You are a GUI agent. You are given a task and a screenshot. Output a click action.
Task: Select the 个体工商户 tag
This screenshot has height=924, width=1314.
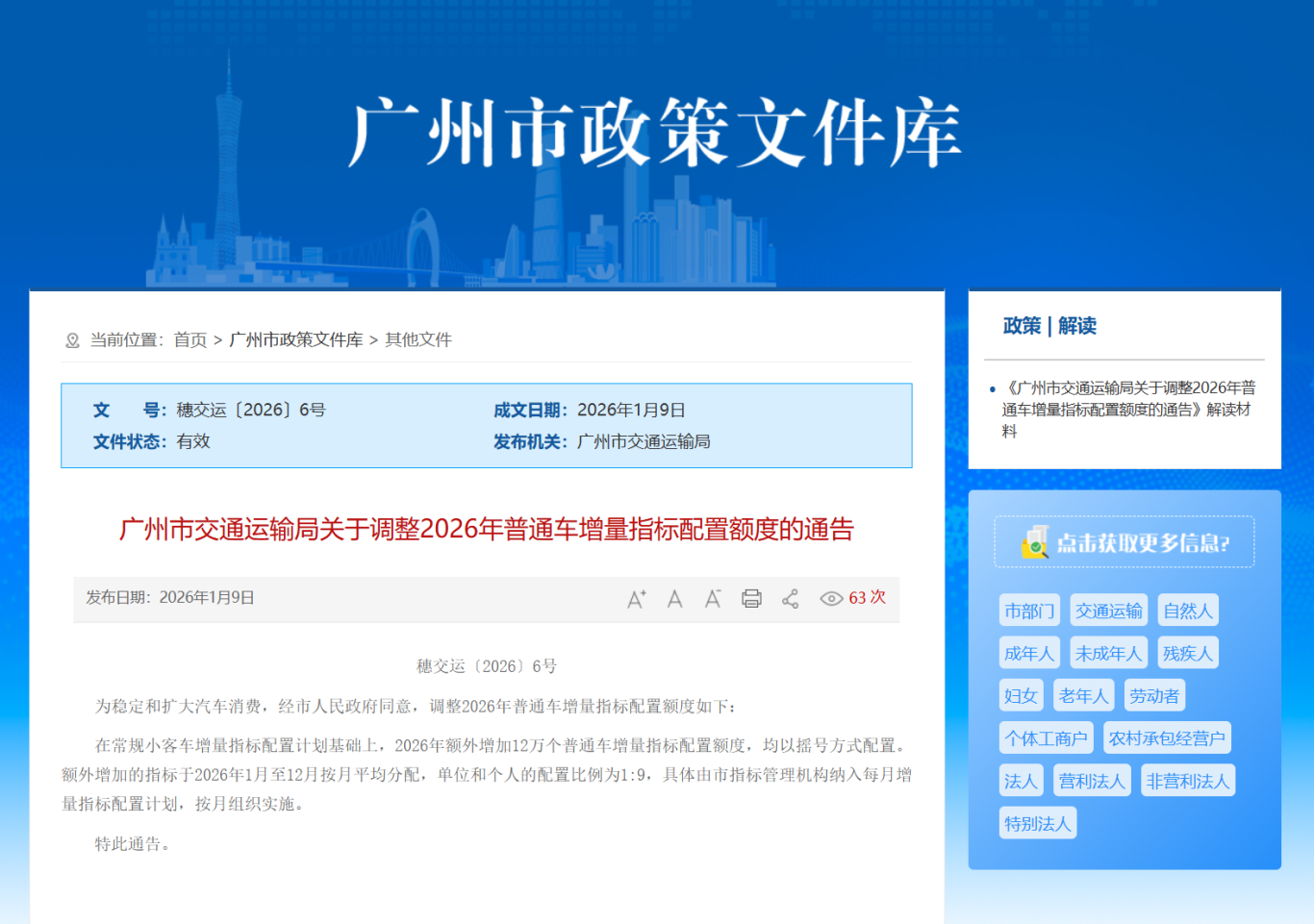pyautogui.click(x=1046, y=738)
